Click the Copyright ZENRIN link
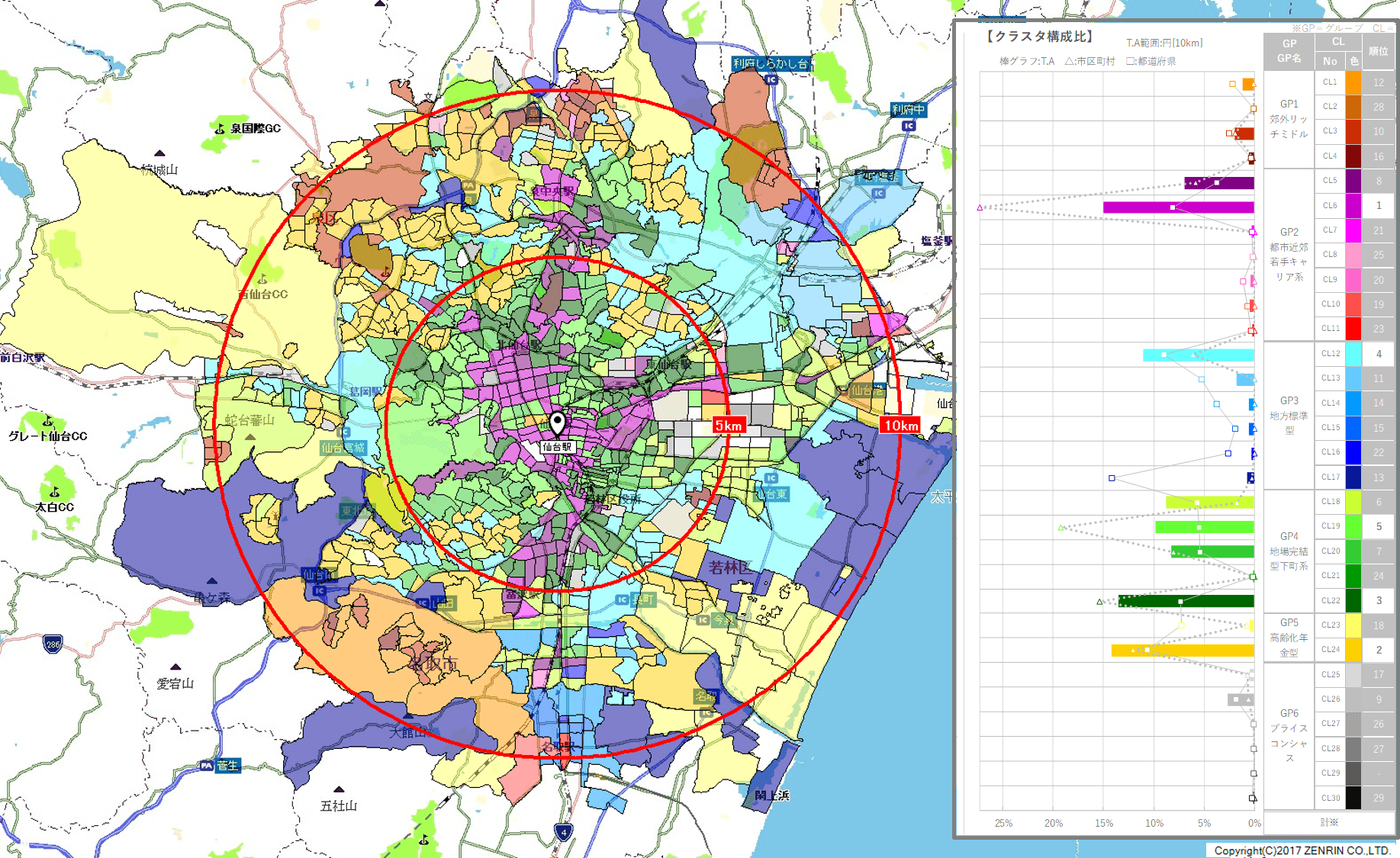This screenshot has height=858, width=1400. 1302,849
